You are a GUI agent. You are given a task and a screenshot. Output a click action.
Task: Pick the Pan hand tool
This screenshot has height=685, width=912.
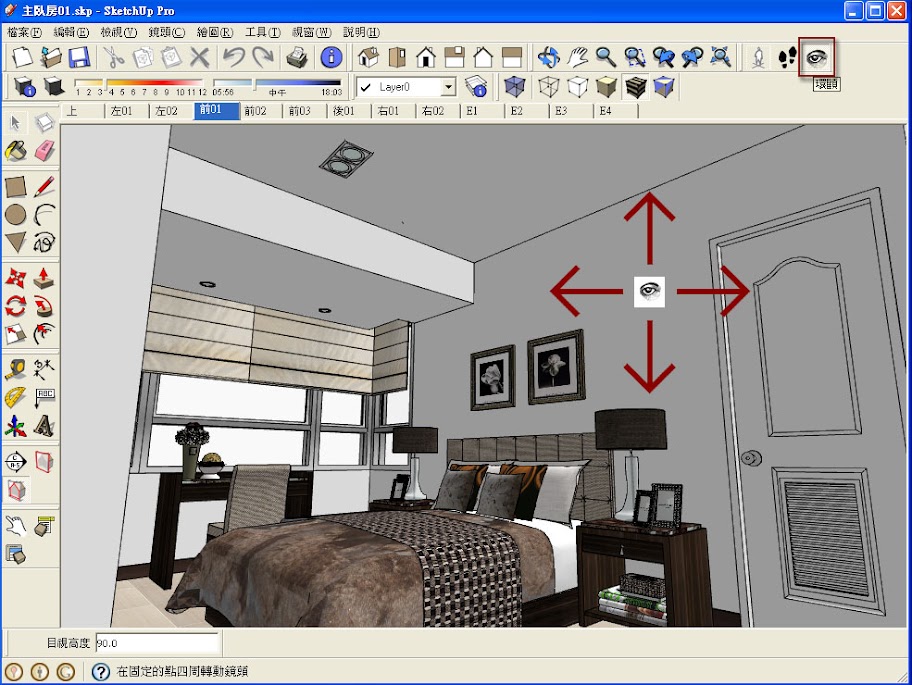(577, 57)
